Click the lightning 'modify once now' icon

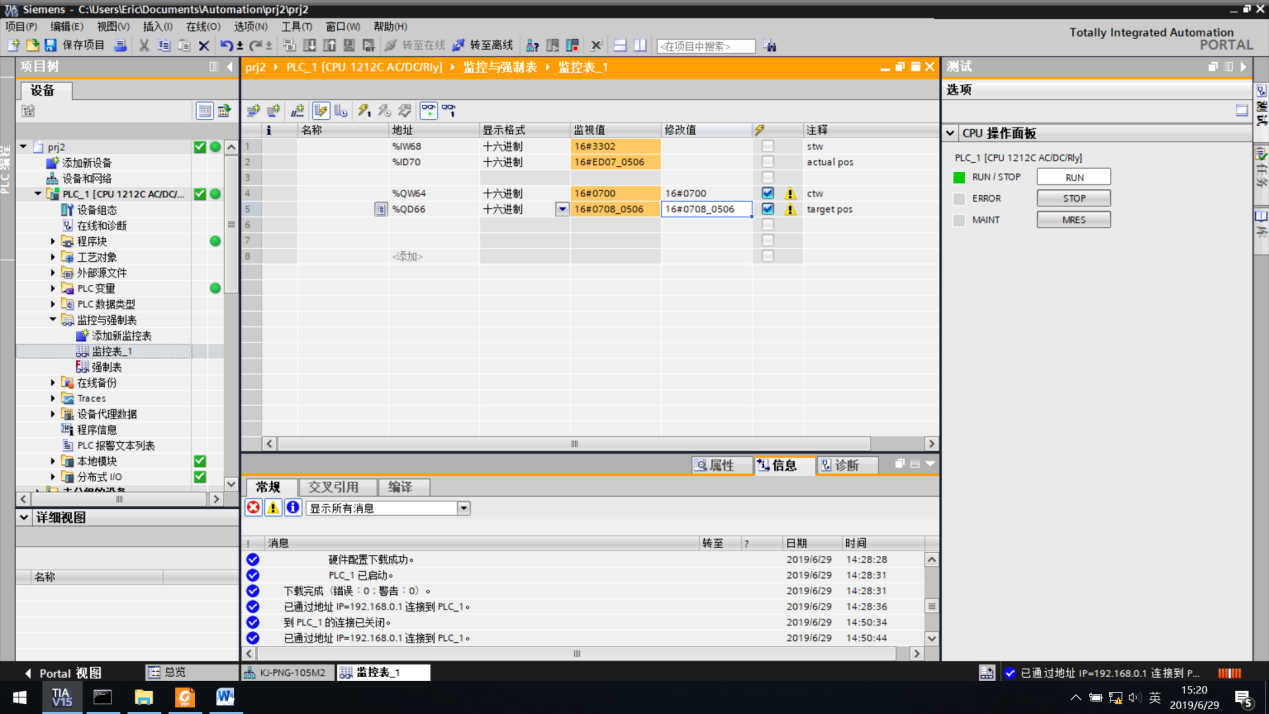[364, 111]
